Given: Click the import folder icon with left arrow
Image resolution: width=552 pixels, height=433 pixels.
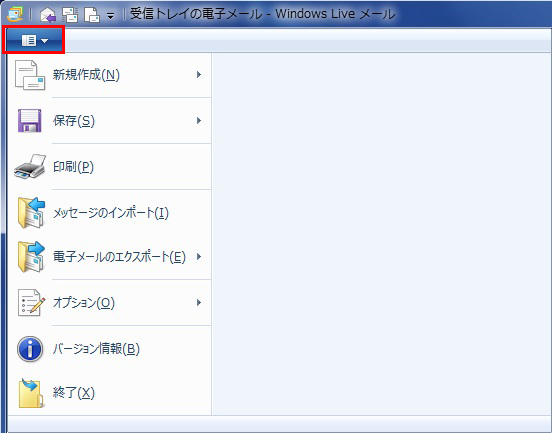Looking at the screenshot, I should [31, 213].
